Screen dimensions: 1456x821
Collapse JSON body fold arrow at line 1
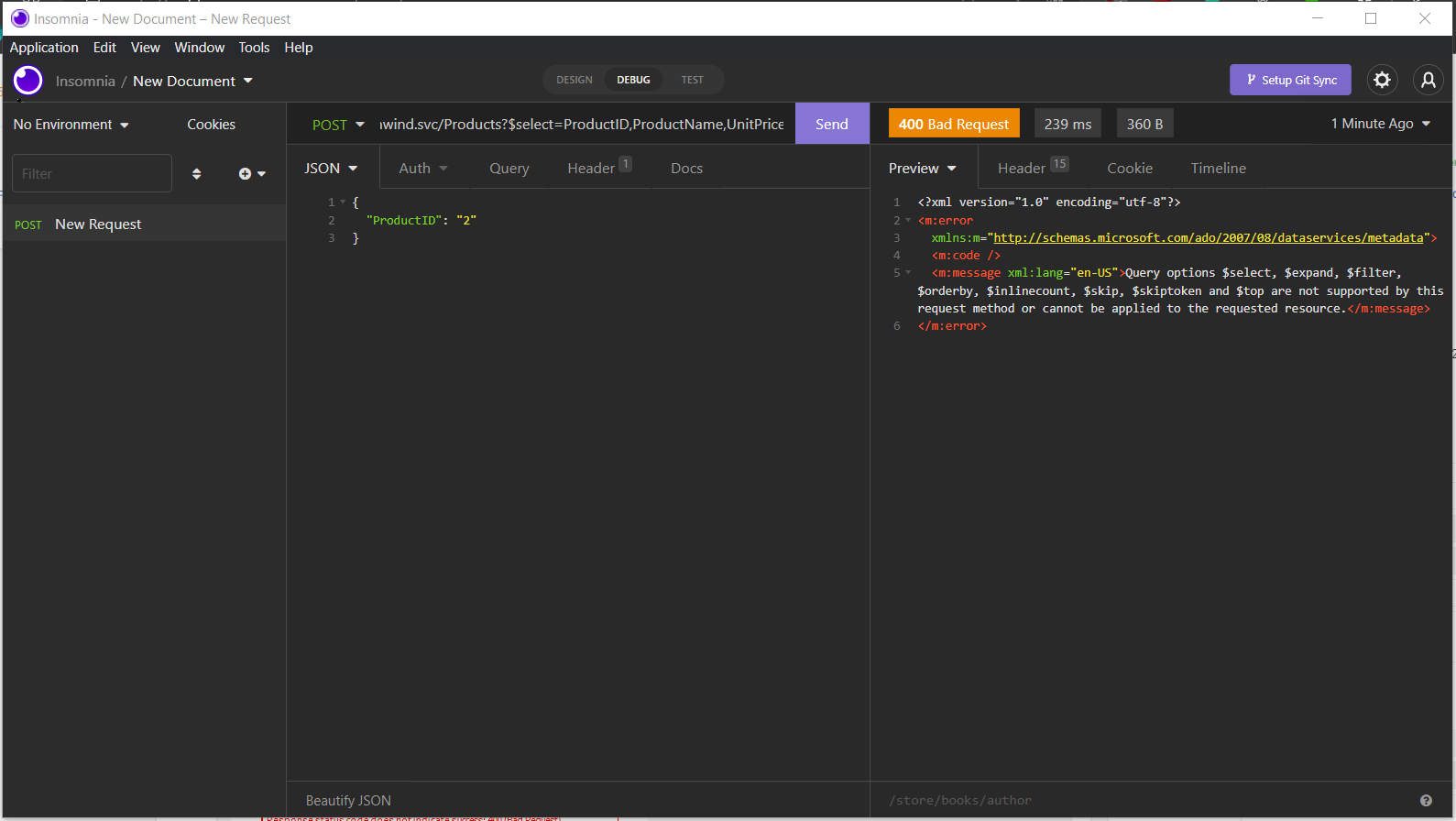click(343, 203)
